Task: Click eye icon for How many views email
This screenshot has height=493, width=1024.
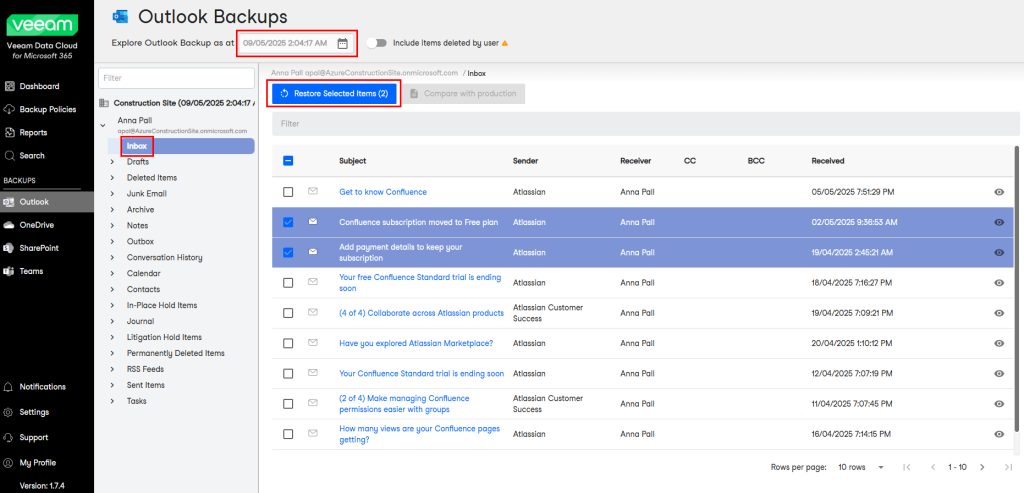Action: pyautogui.click(x=999, y=434)
